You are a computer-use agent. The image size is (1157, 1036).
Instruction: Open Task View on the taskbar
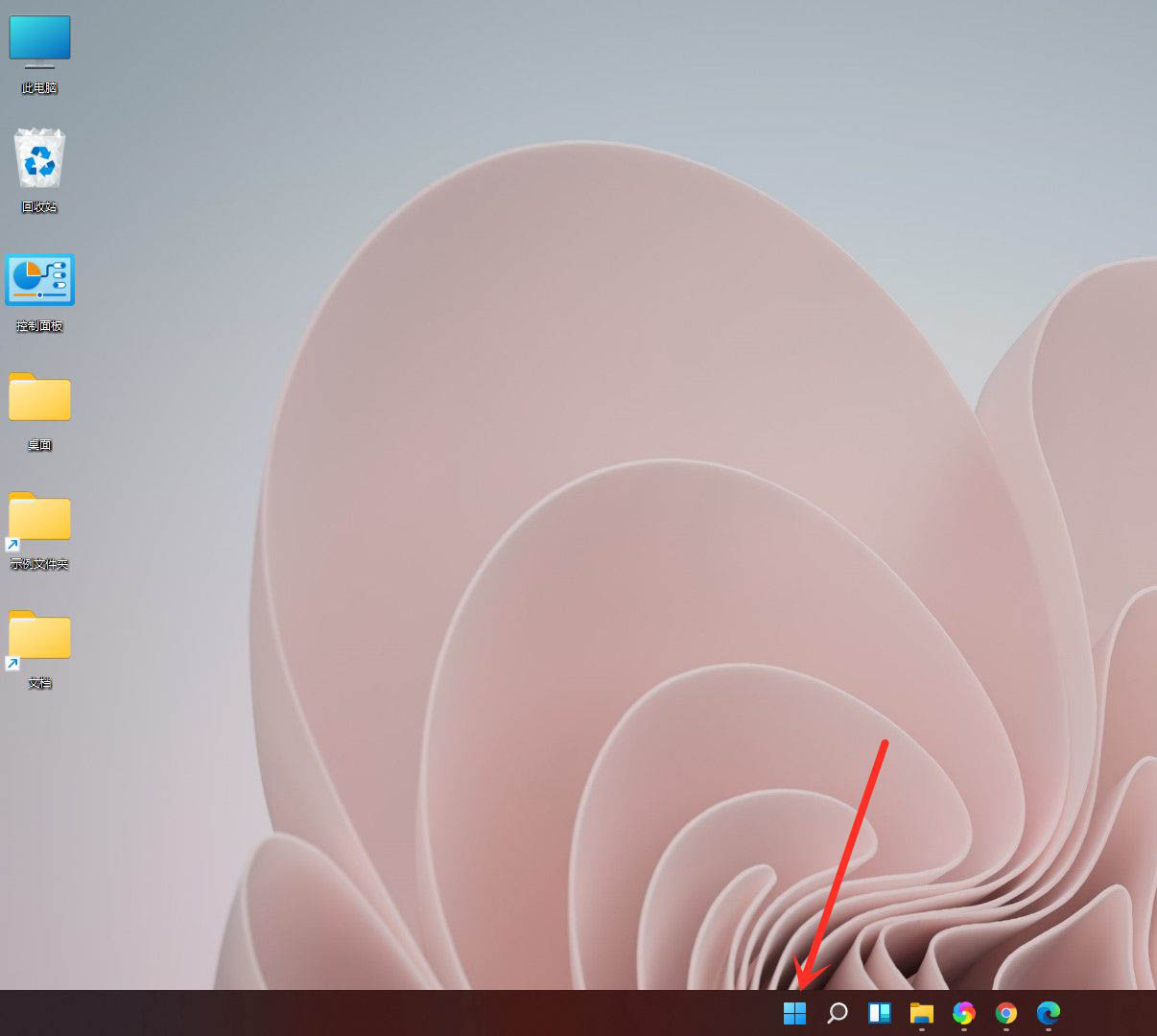point(879,1012)
